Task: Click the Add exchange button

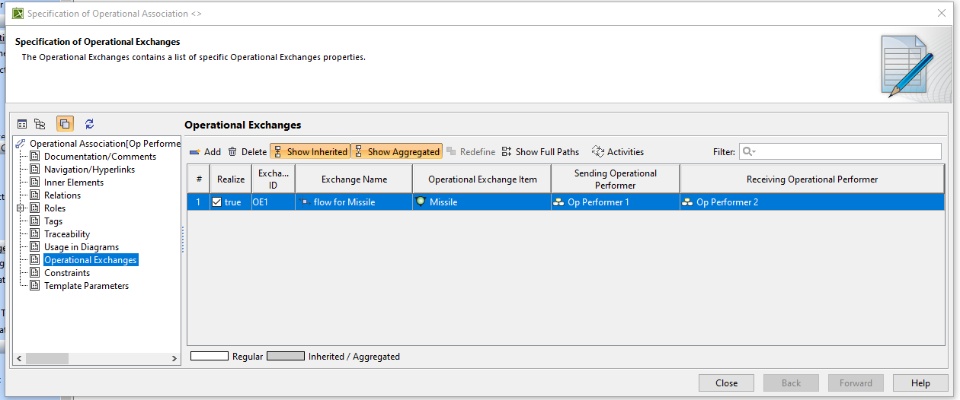Action: click(205, 152)
